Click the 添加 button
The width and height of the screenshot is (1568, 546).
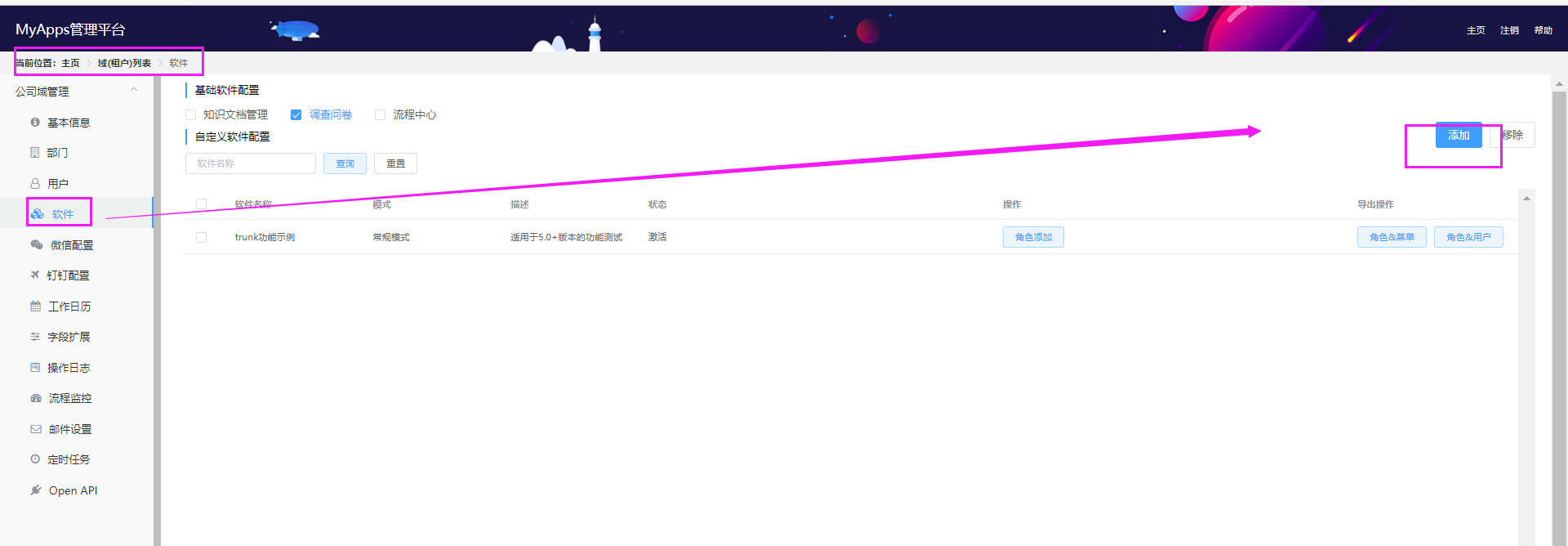pyautogui.click(x=1459, y=136)
